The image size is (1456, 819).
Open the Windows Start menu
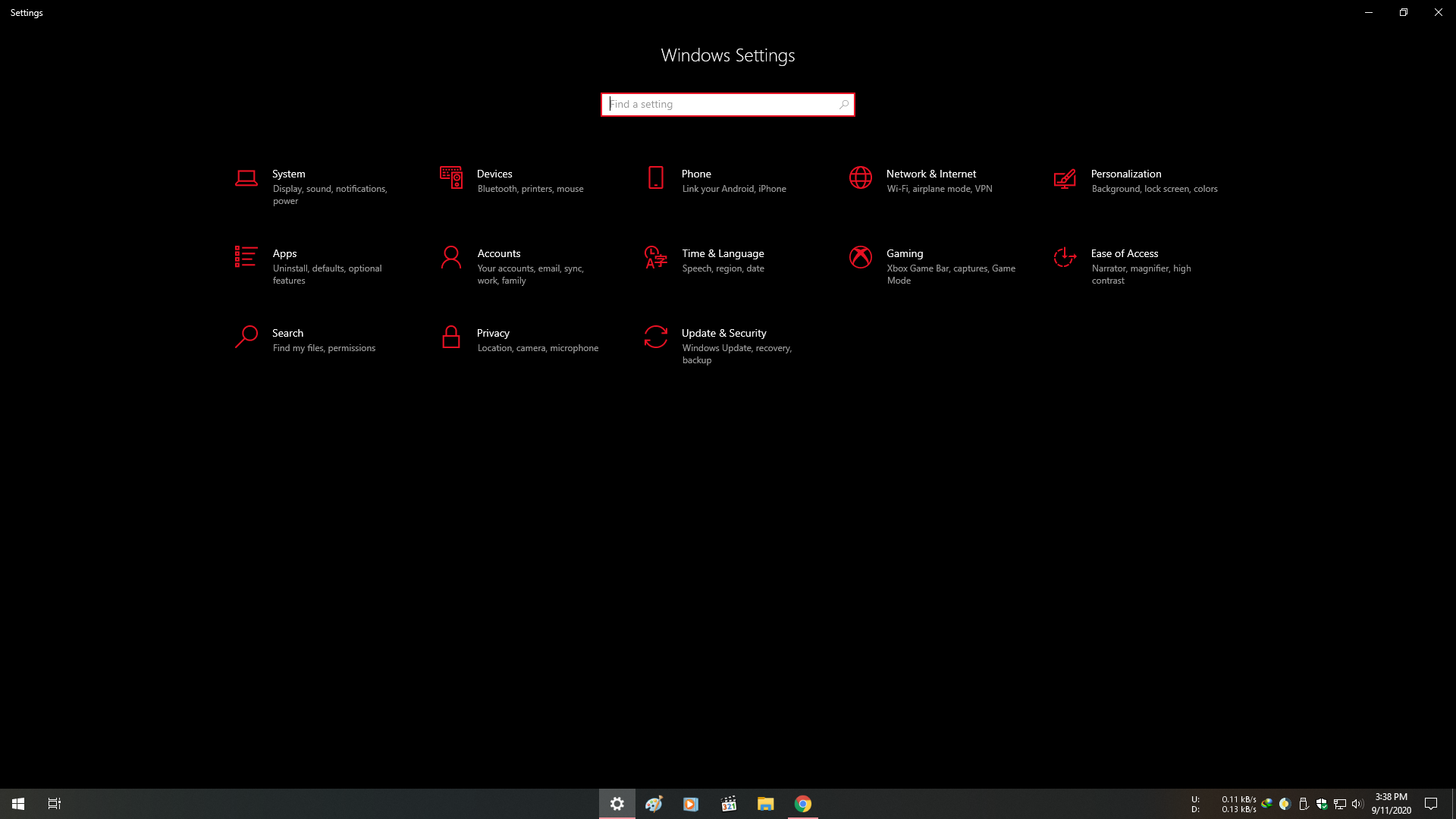[18, 804]
